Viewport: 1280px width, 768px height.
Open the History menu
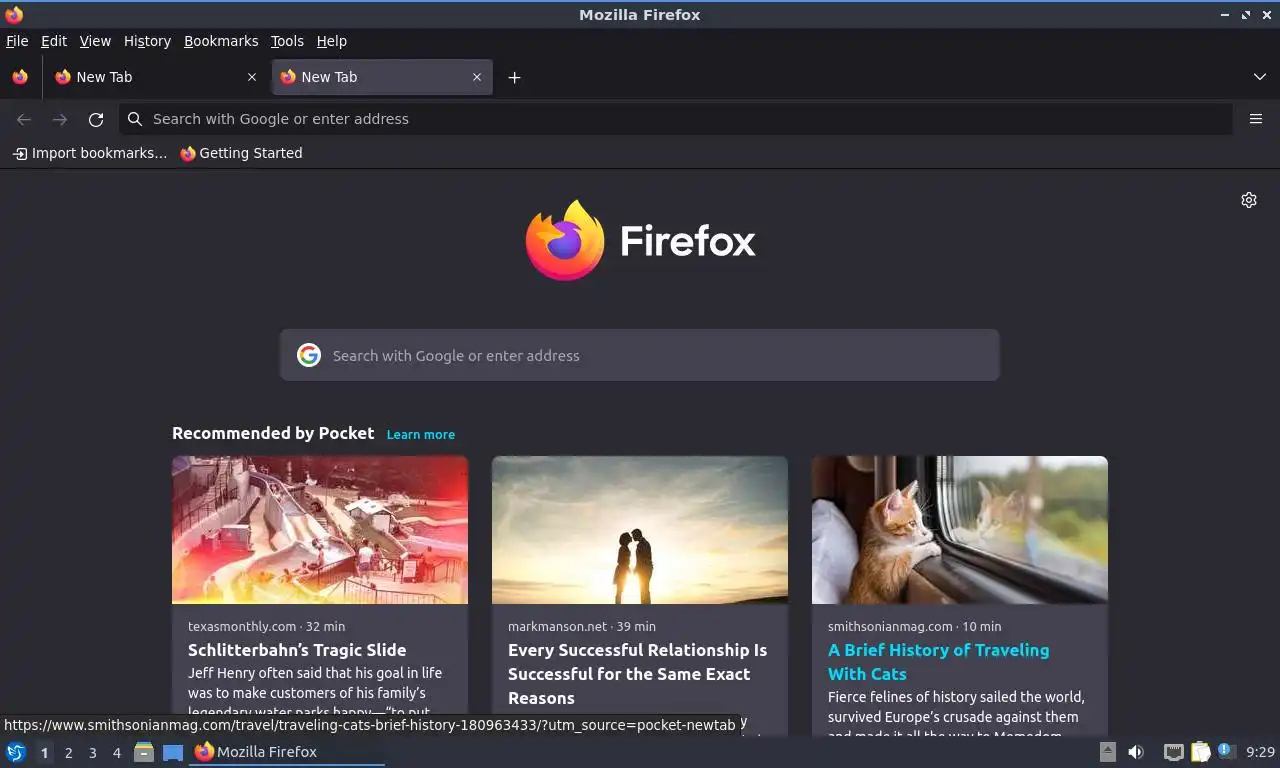[147, 41]
